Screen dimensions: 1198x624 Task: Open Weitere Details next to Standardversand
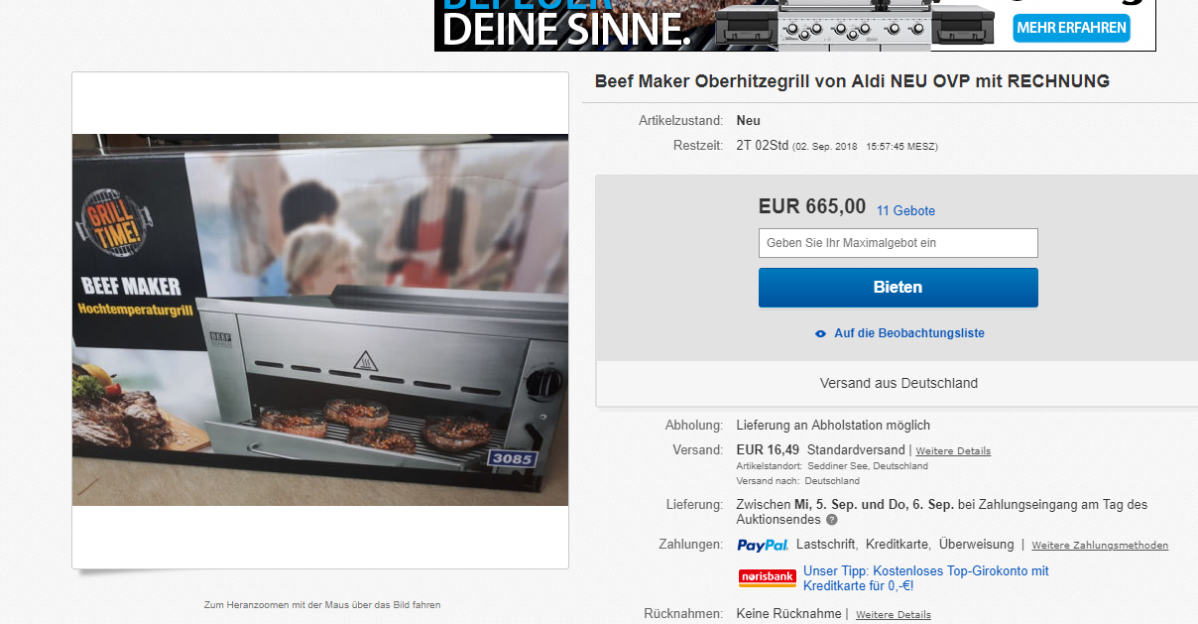952,451
